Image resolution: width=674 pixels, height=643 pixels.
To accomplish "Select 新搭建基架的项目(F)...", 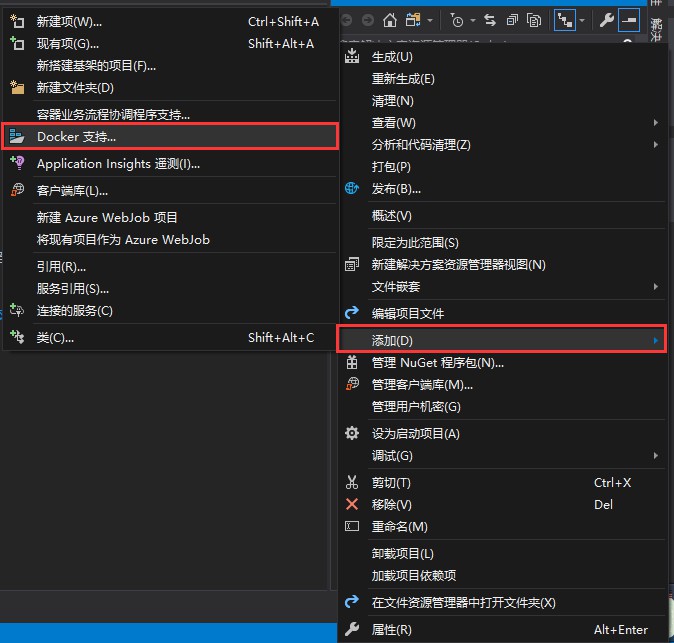I will point(170,66).
